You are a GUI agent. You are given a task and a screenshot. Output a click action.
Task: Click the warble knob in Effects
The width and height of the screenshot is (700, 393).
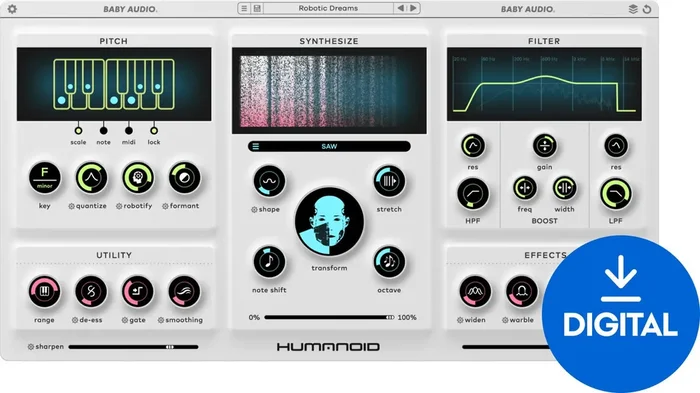coord(522,292)
